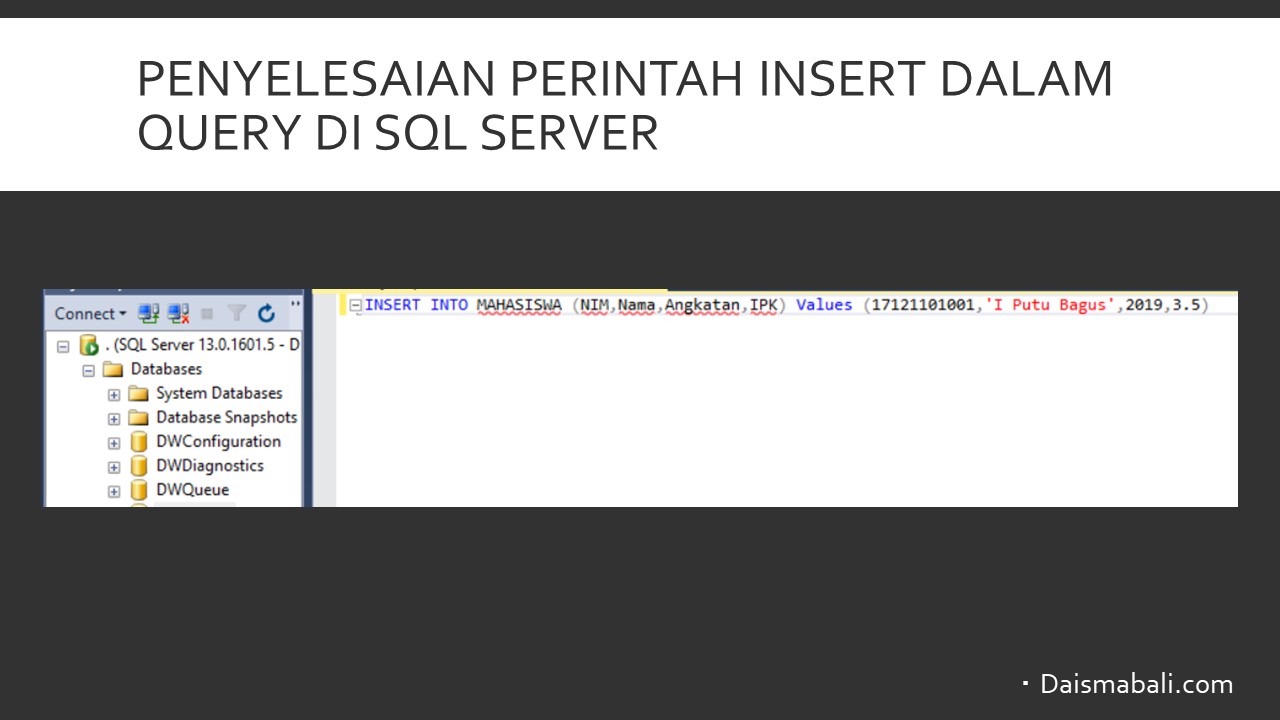Viewport: 1280px width, 720px height.
Task: Expand the DWQueue database node
Action: [x=114, y=491]
